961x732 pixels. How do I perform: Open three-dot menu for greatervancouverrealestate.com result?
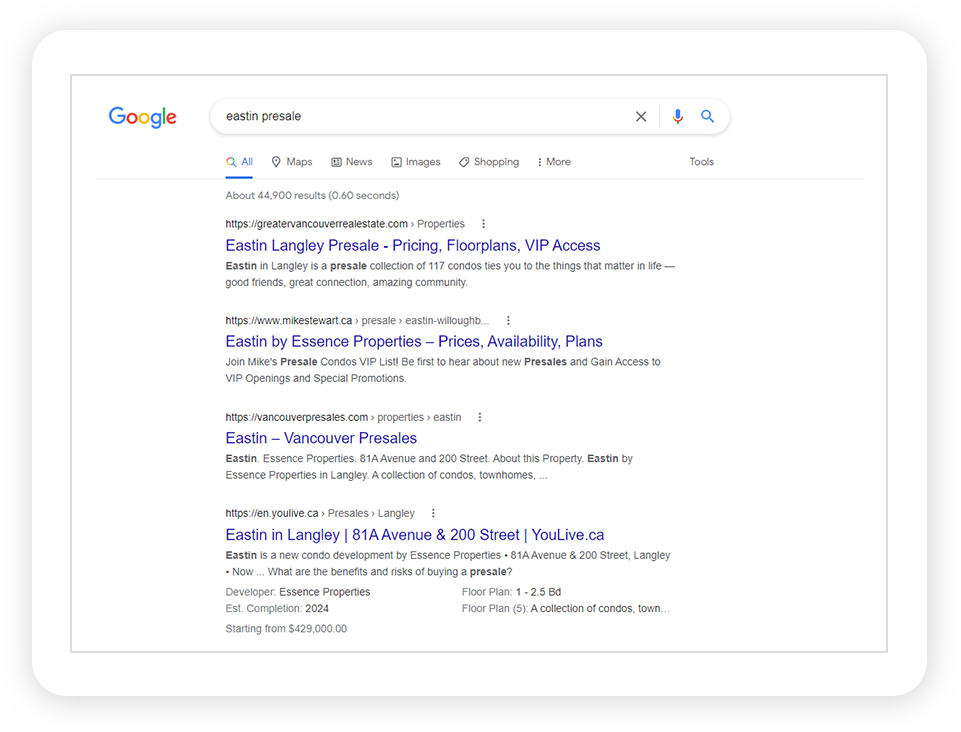(484, 224)
